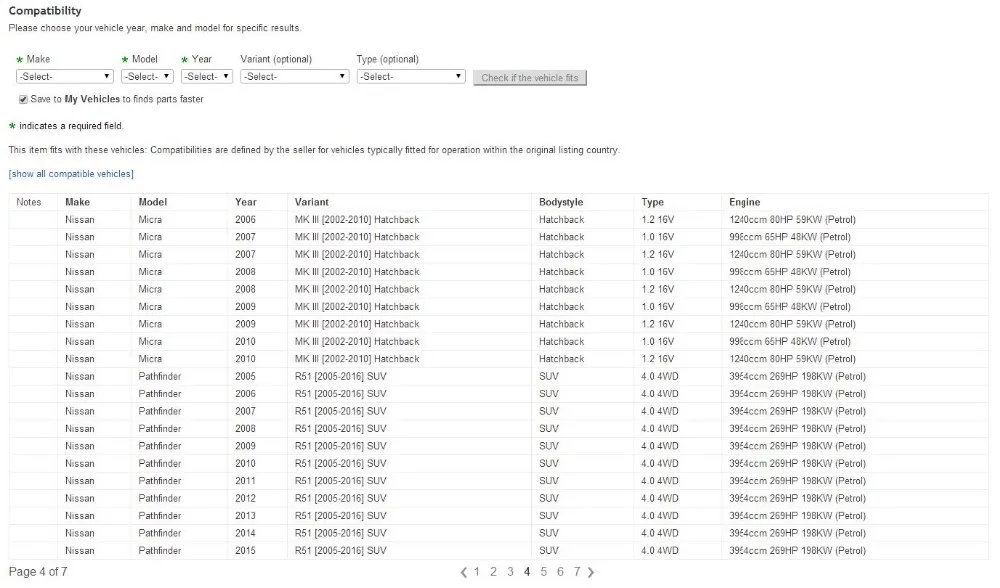
Task: Click the Notes column header
Action: [29, 202]
